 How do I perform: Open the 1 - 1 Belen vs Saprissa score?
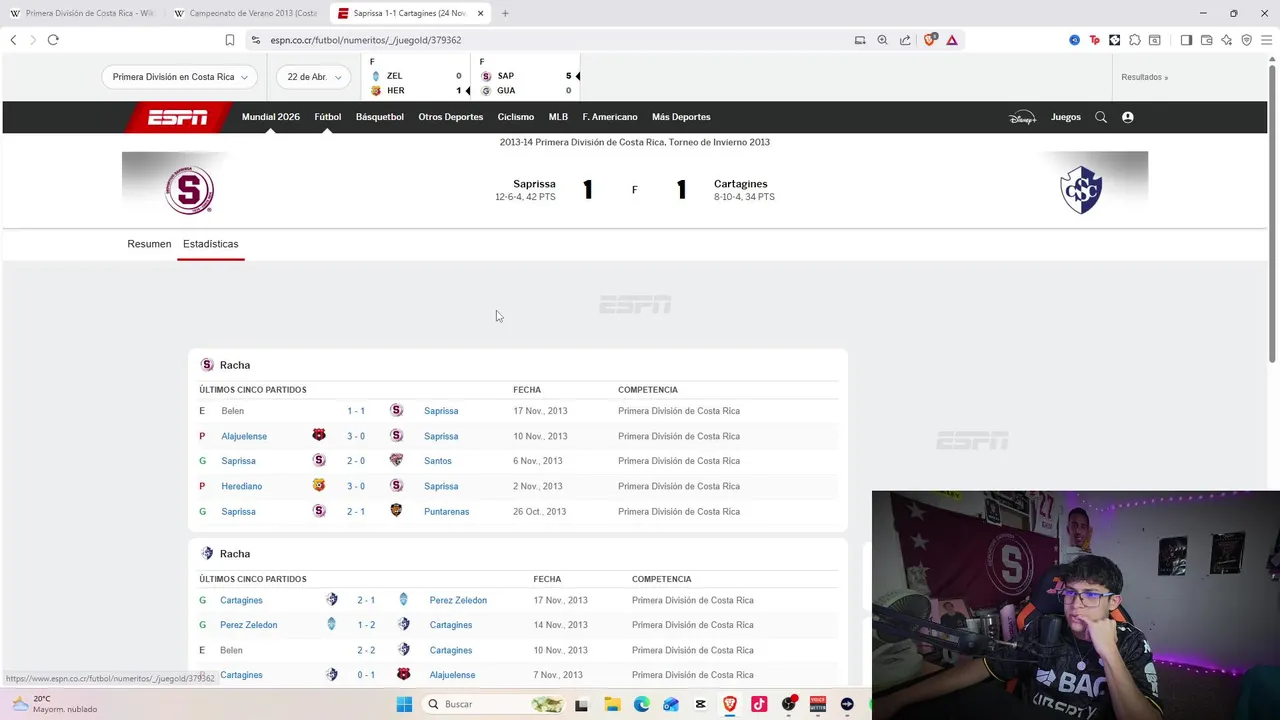pyautogui.click(x=356, y=411)
